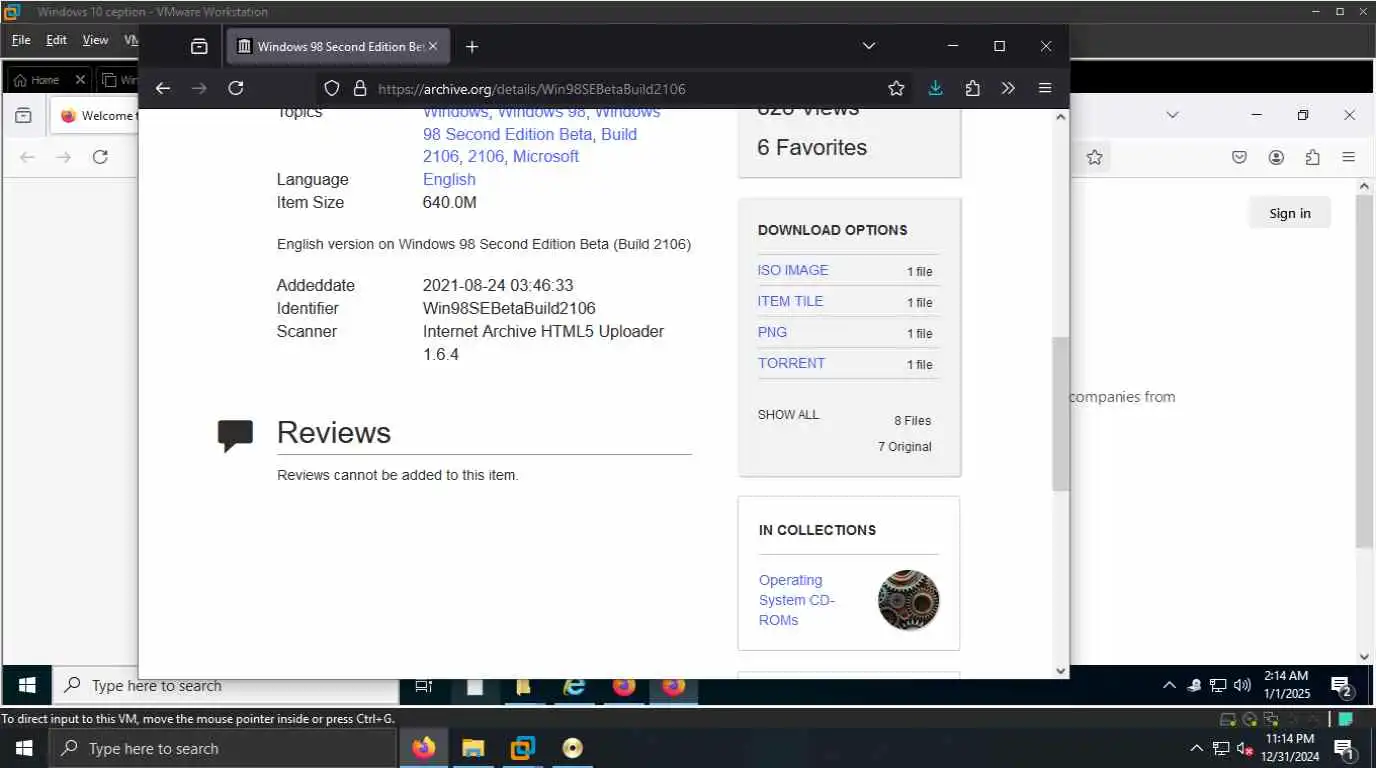Viewport: 1376px width, 768px height.
Task: Open the hamburger application menu in front Firefox
Action: pos(1045,88)
